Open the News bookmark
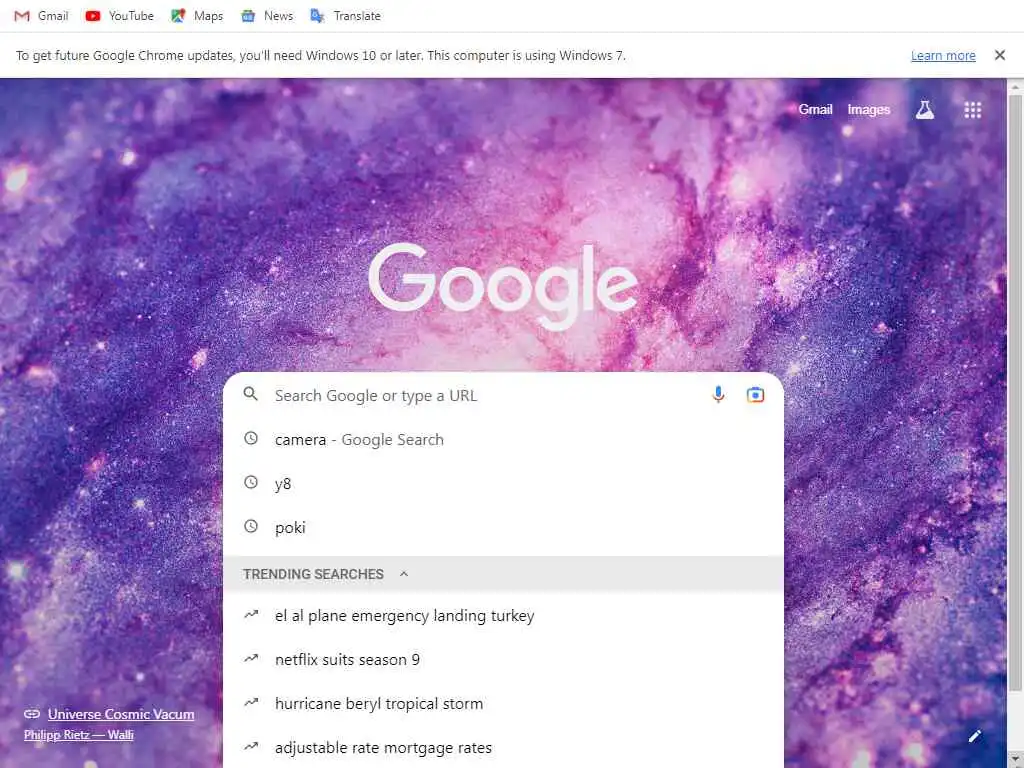 [x=266, y=16]
